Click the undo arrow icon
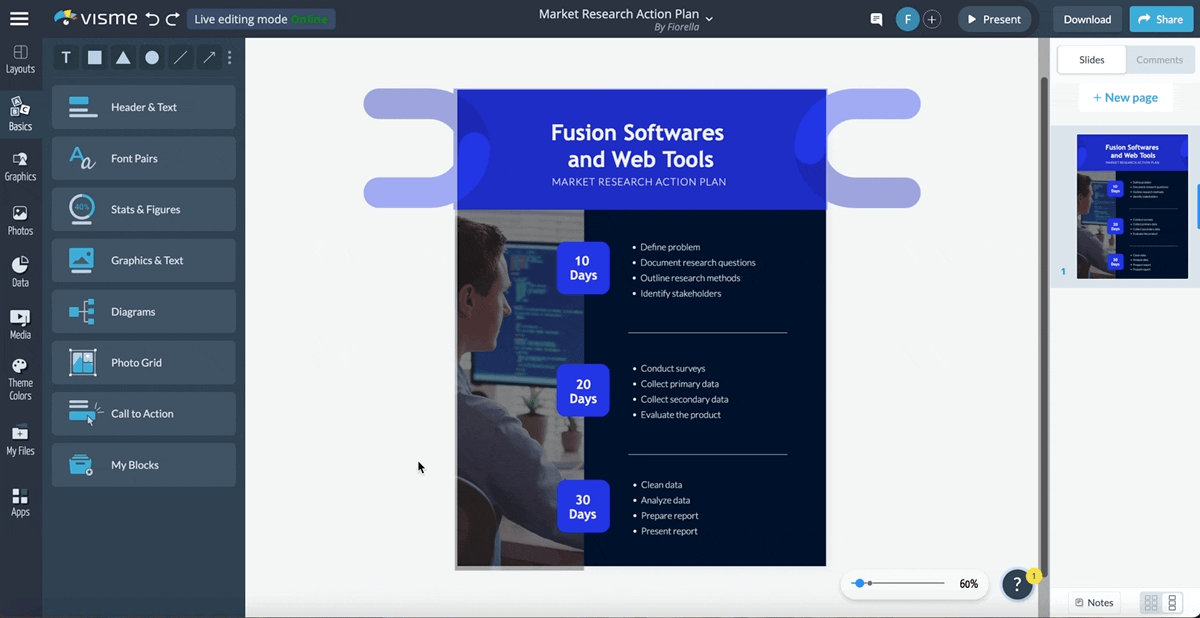The height and width of the screenshot is (618, 1200). 152,19
